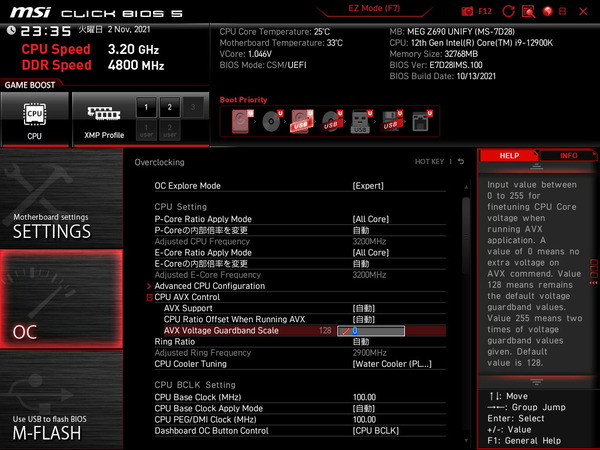This screenshot has width=600, height=450.
Task: Select the first hard disk boot device
Action: [242, 121]
